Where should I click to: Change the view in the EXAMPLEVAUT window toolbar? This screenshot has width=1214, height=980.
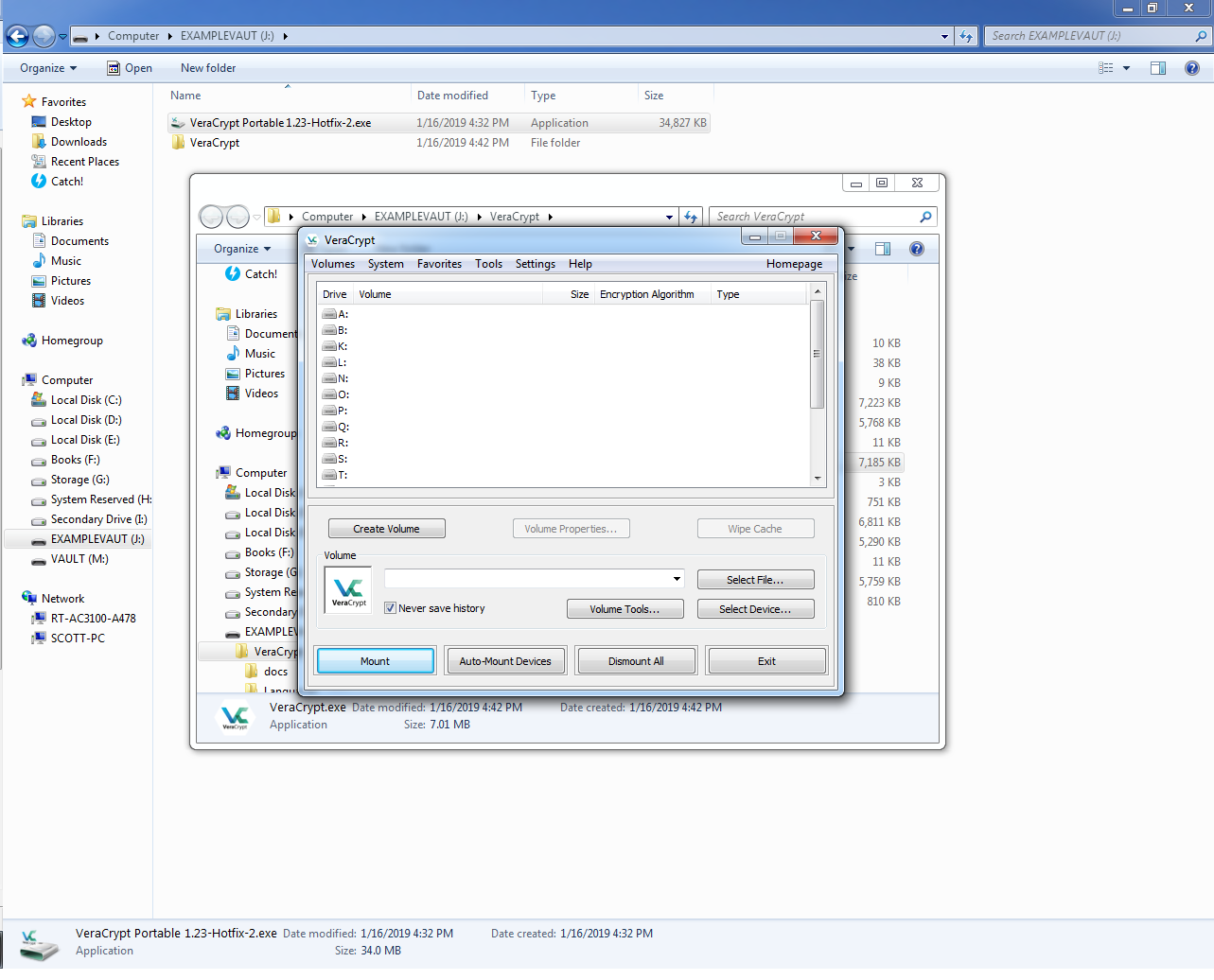pos(1105,68)
